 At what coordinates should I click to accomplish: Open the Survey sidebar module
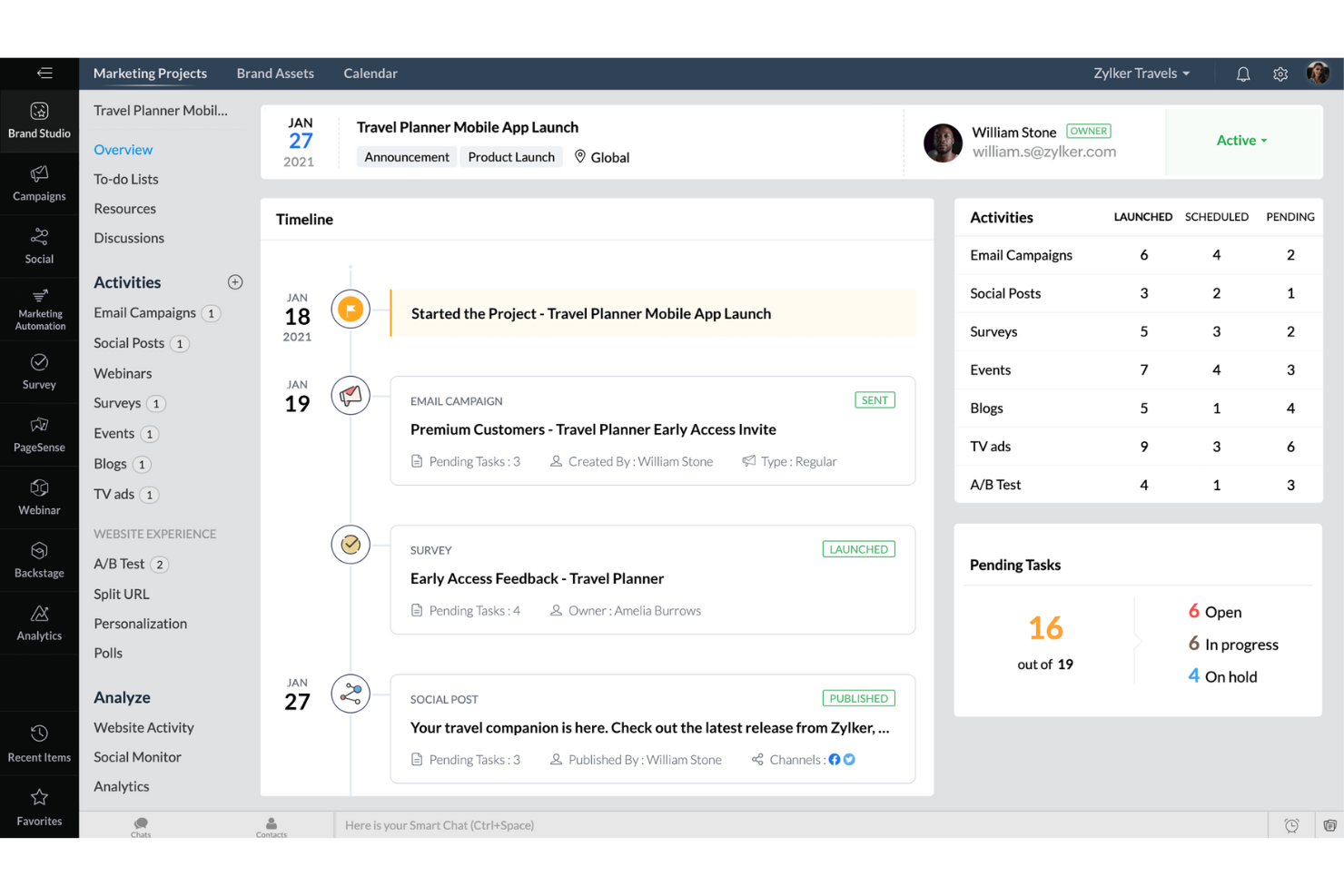tap(39, 372)
